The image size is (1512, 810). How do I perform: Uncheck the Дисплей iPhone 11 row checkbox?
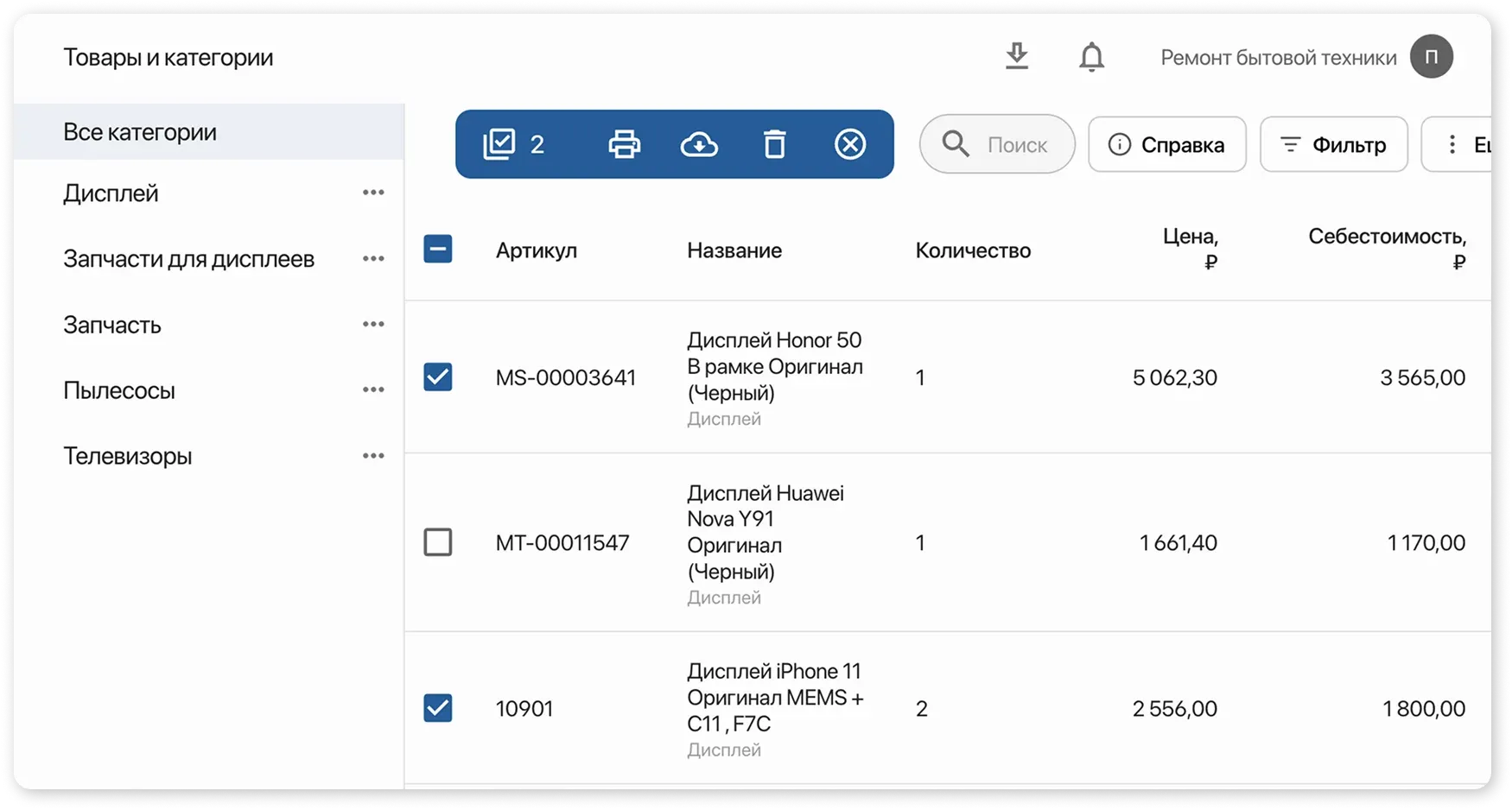[x=438, y=708]
